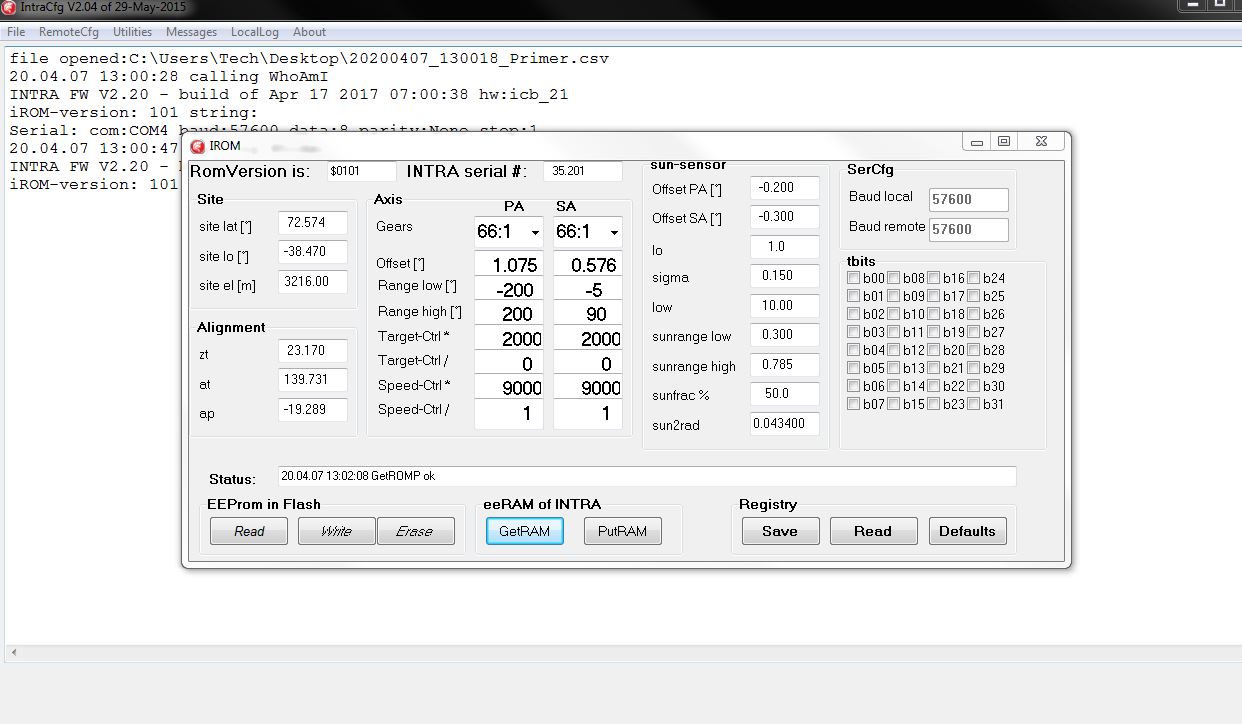Screen dimensions: 1242x724
Task: Open the PA Gears dropdown
Action: (x=535, y=232)
